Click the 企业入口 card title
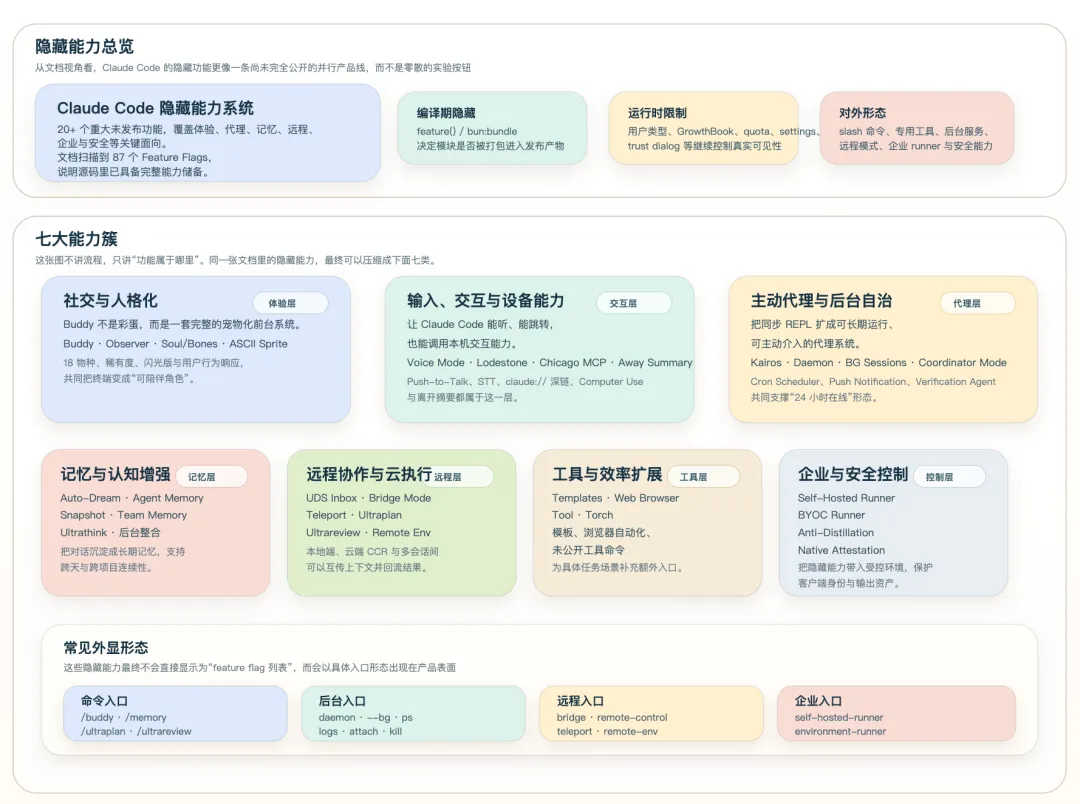The width and height of the screenshot is (1080, 804). tap(818, 701)
